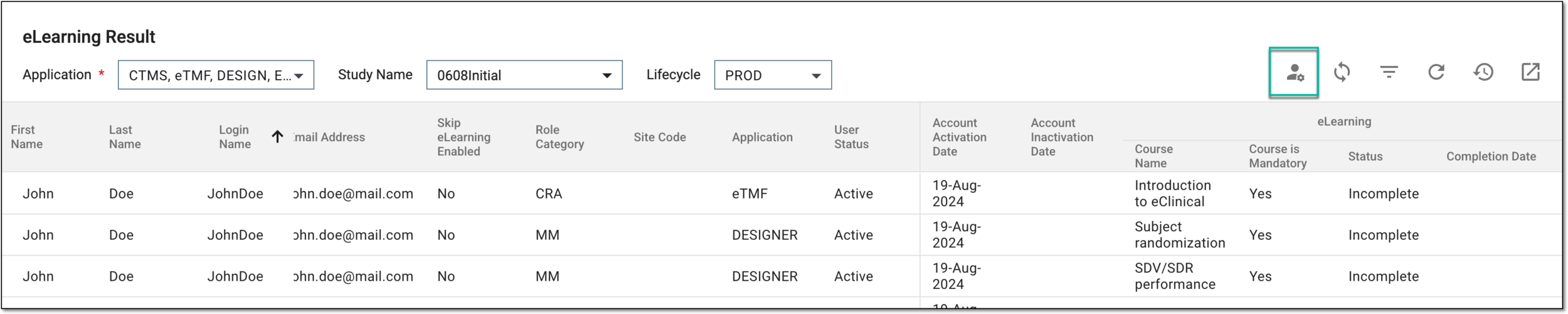The height and width of the screenshot is (314, 1568).
Task: Click Incomplete status for Subject randomization
Action: coord(1384,235)
